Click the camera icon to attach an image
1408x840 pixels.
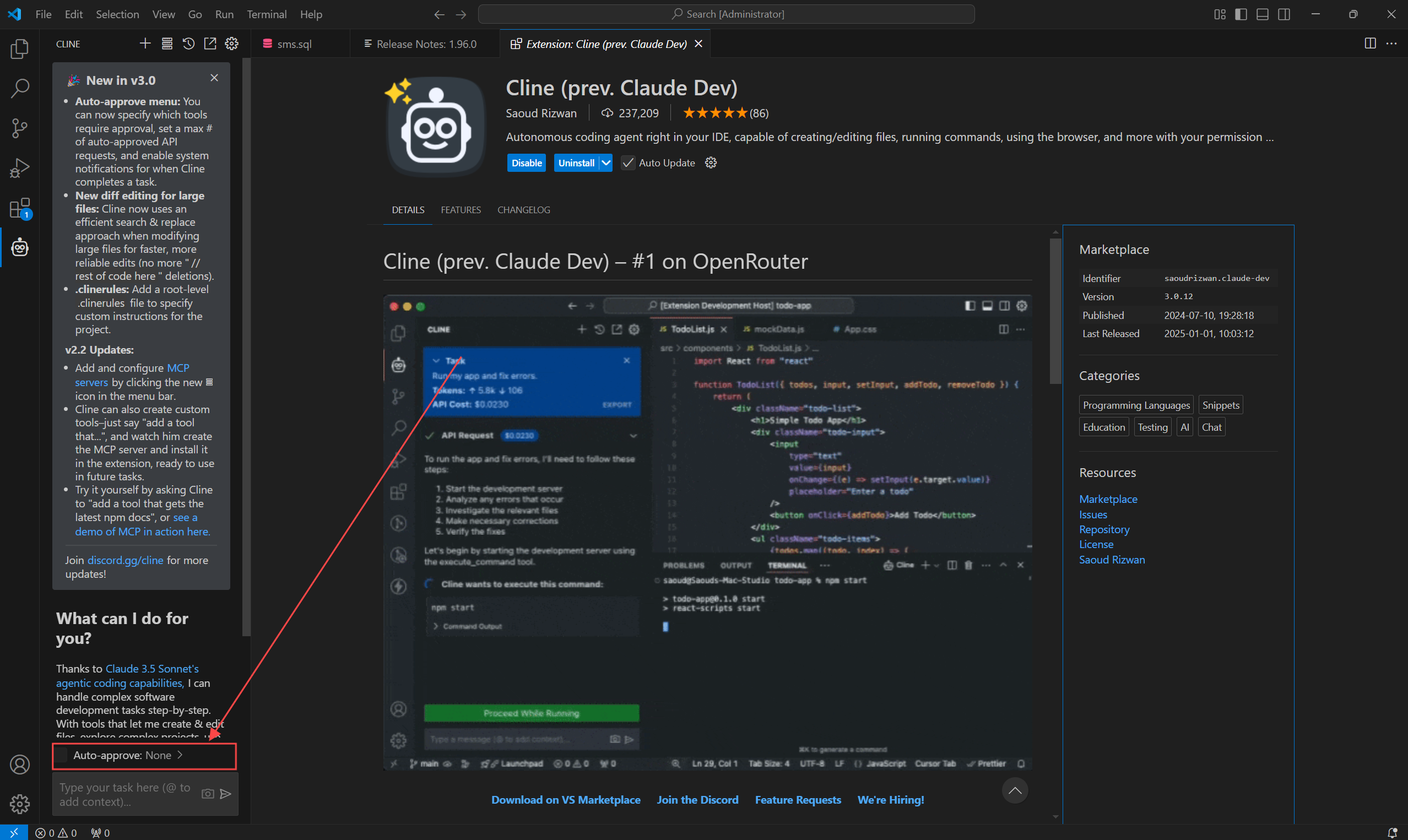208,794
